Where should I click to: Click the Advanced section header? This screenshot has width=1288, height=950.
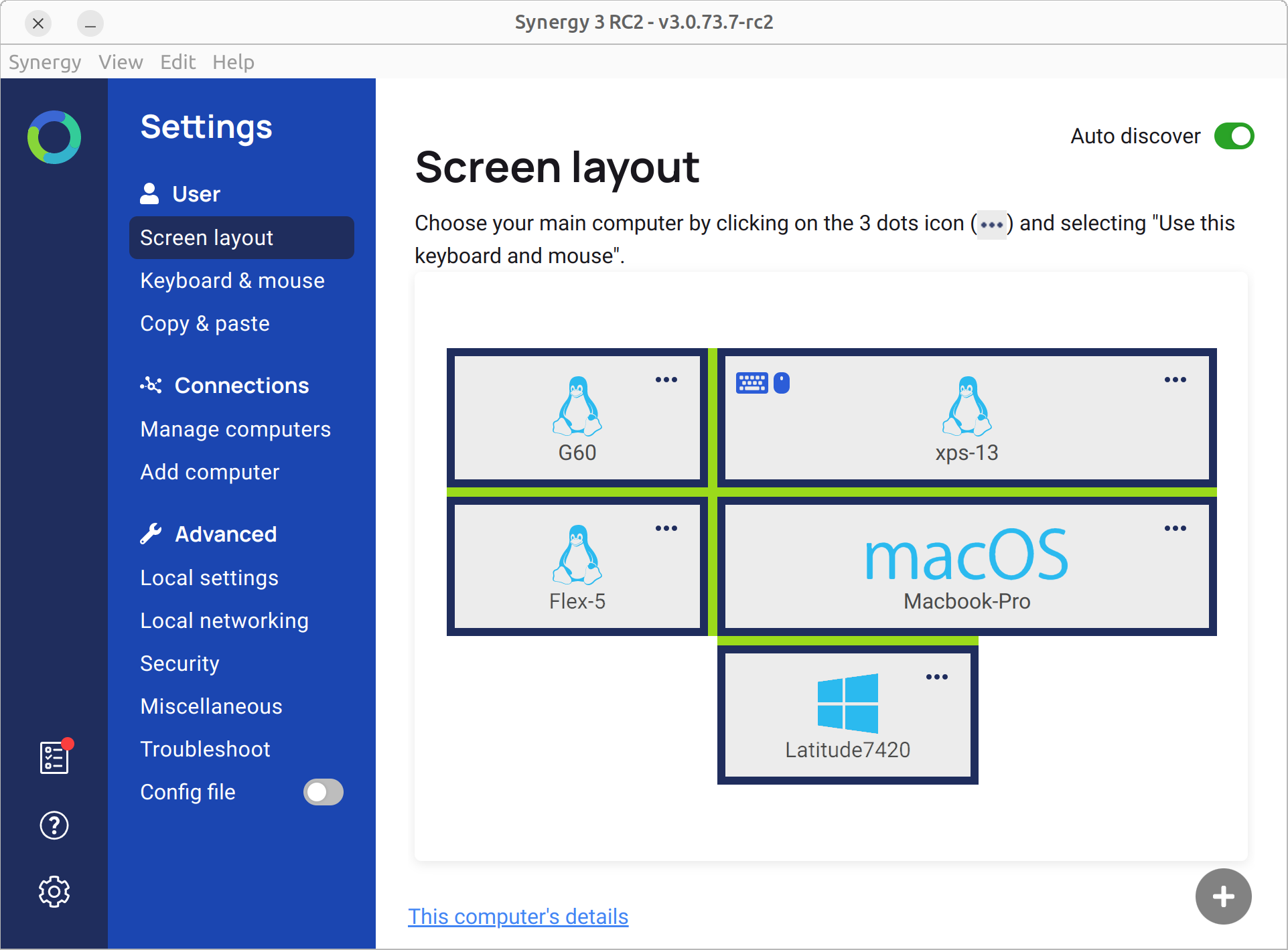pyautogui.click(x=208, y=534)
